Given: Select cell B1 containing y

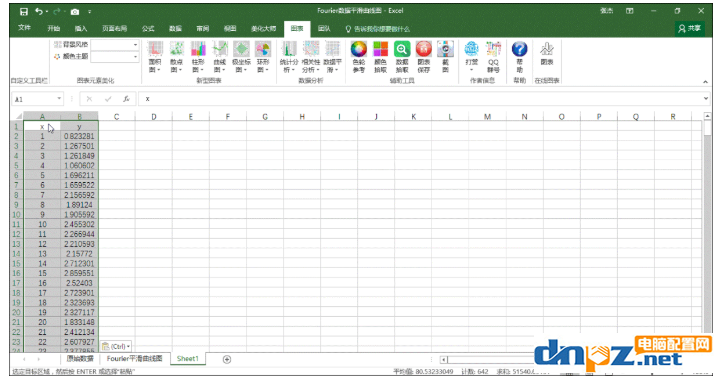Looking at the screenshot, I should point(79,126).
